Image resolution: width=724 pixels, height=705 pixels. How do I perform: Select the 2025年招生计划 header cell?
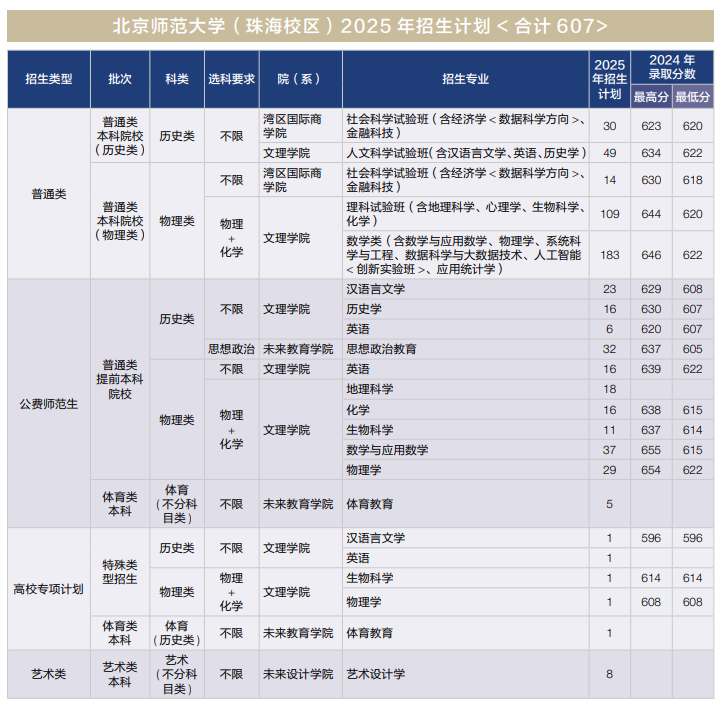(609, 79)
